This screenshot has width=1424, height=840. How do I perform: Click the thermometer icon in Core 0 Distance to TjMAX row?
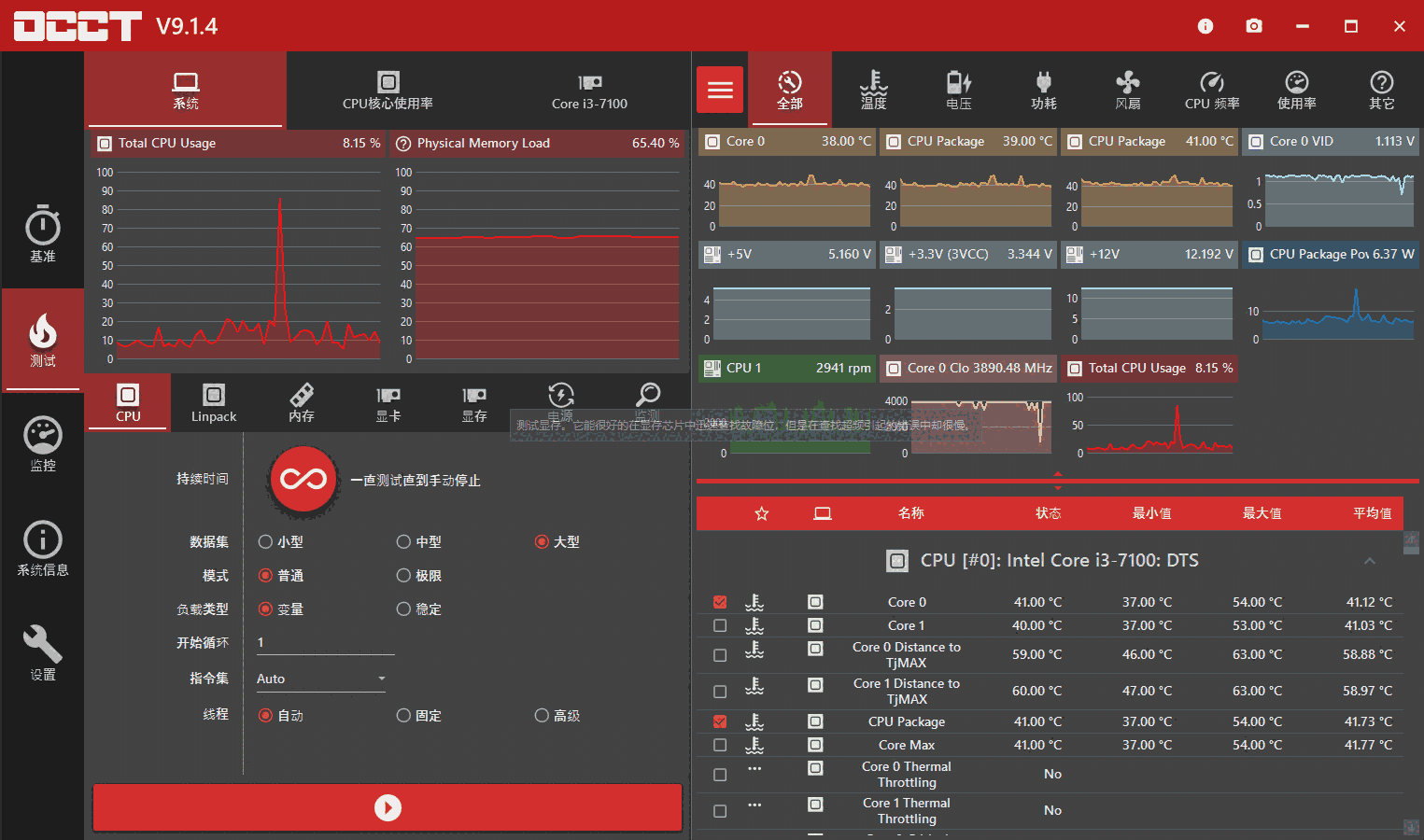(x=754, y=650)
